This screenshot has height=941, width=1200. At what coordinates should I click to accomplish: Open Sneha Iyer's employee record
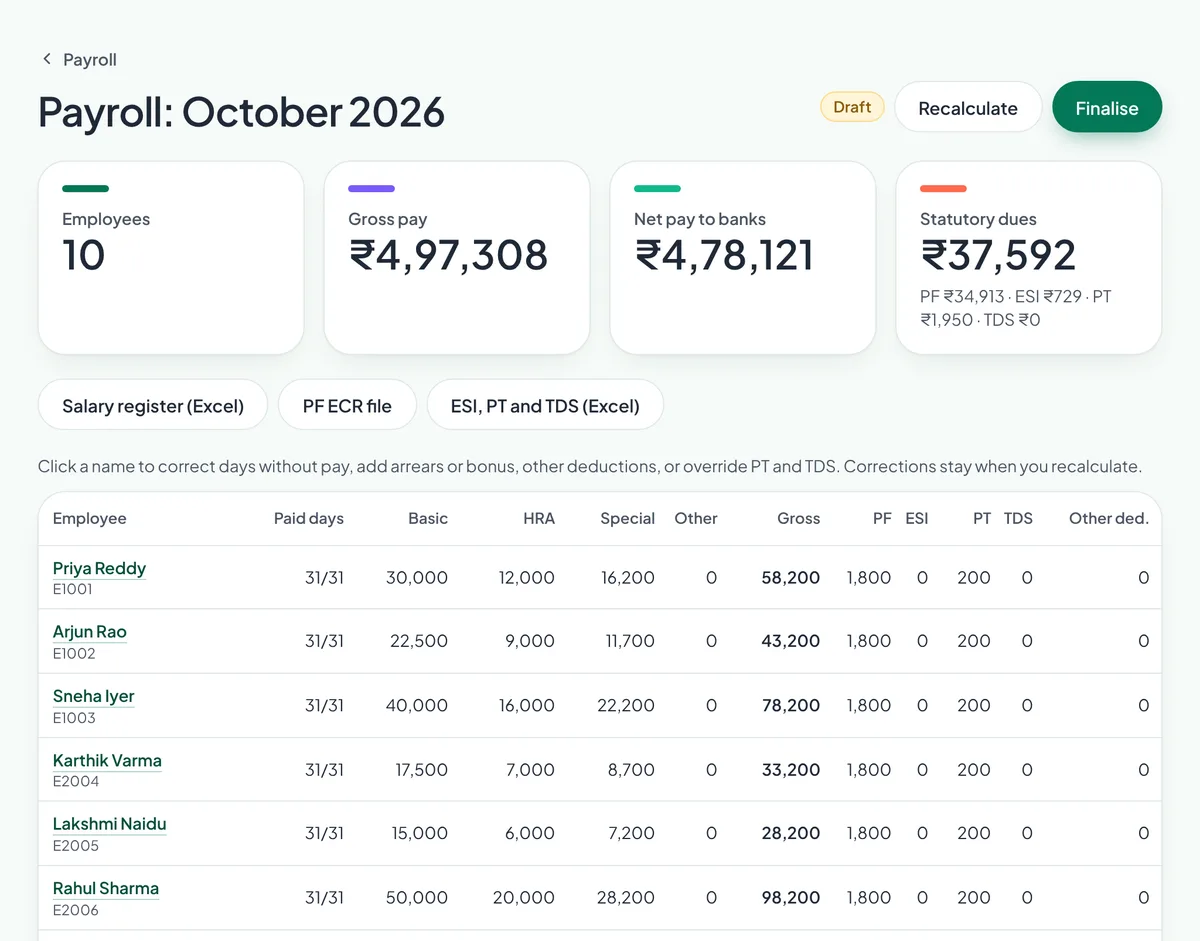(x=93, y=696)
